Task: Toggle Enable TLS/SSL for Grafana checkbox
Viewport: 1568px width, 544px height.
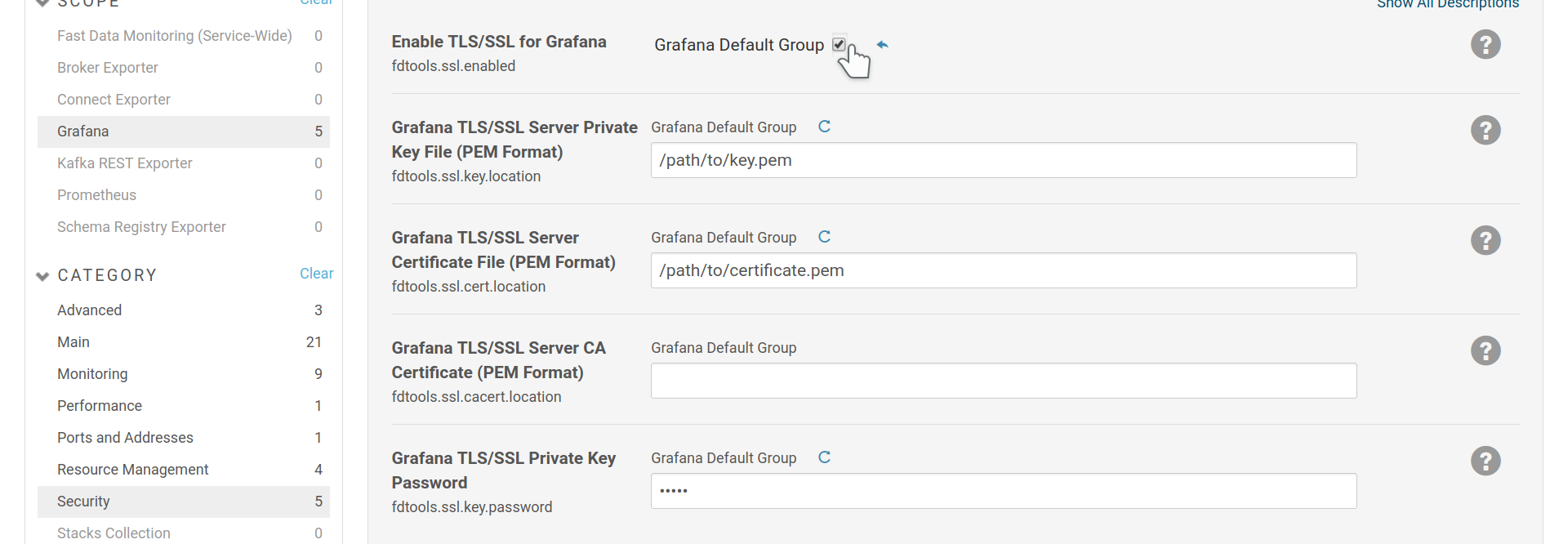Action: (839, 44)
